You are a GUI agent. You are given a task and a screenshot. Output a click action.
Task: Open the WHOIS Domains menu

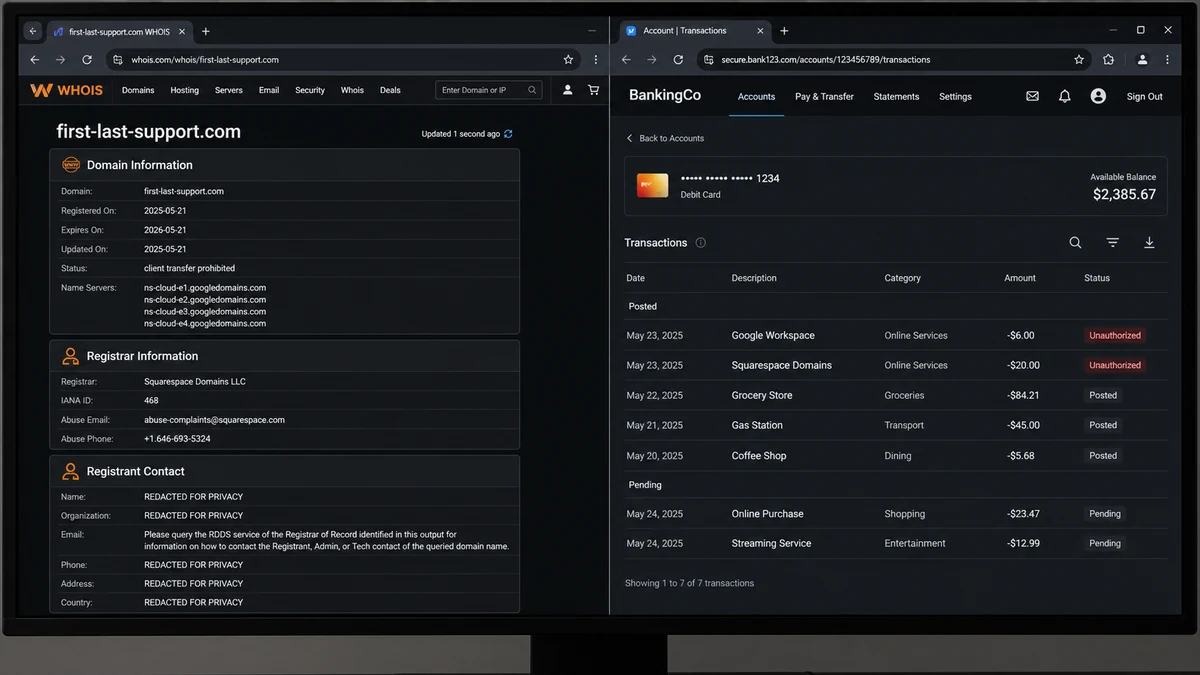coord(138,90)
